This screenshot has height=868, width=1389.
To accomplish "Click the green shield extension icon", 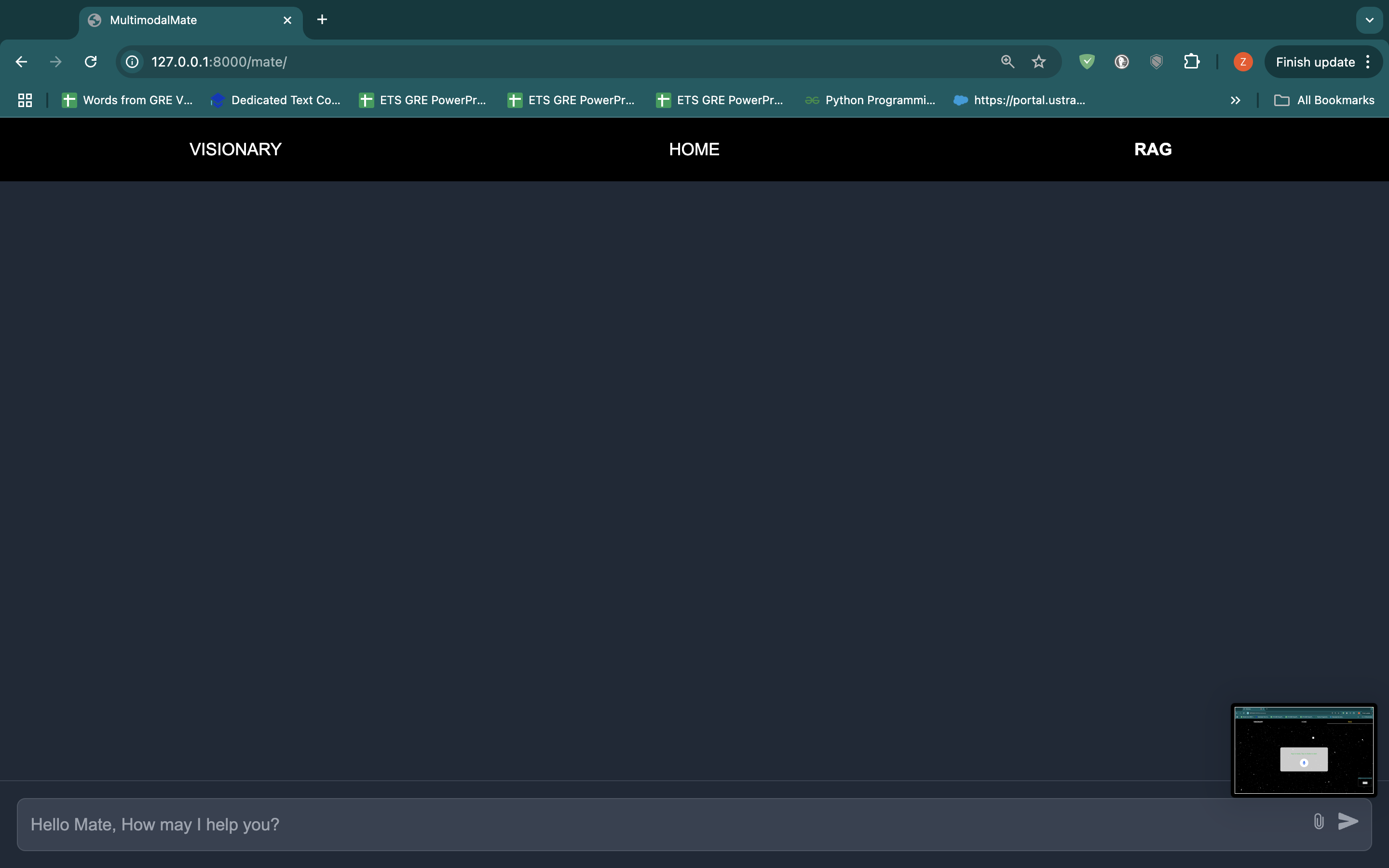I will pos(1087,62).
